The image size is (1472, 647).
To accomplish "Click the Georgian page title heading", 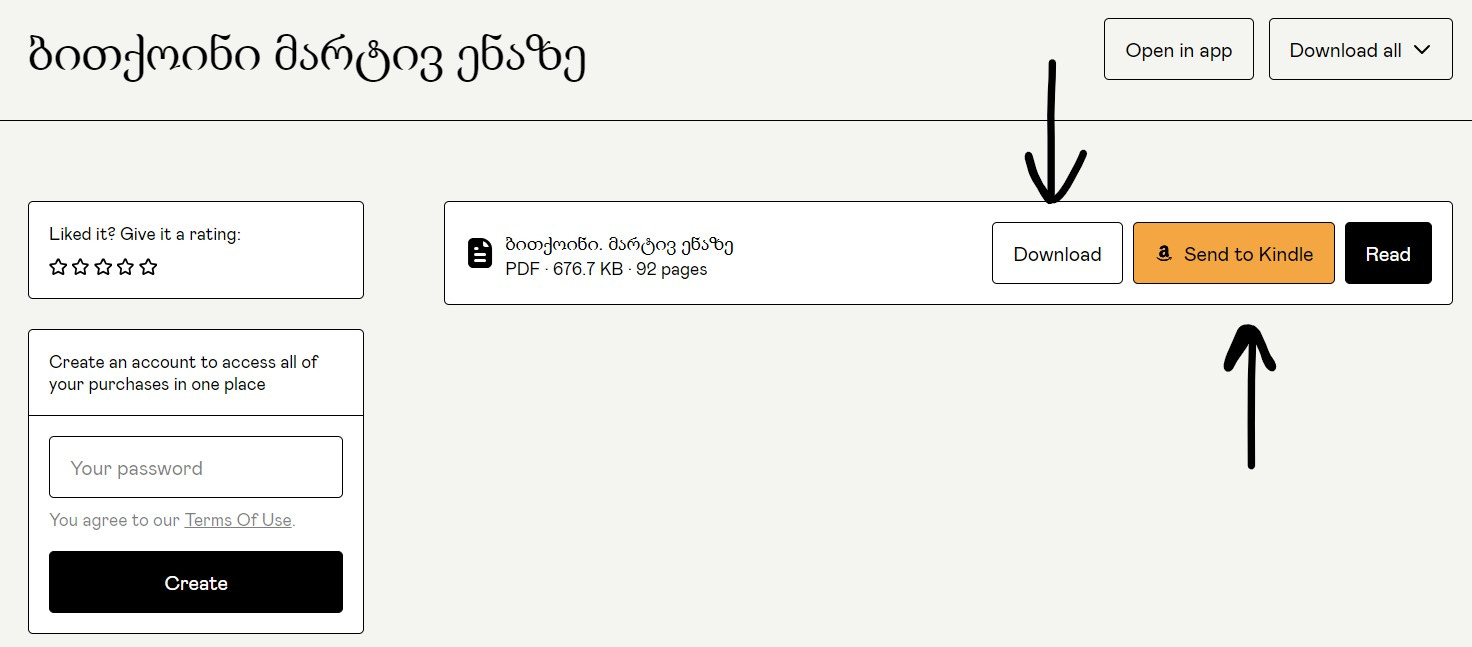I will click(x=307, y=57).
